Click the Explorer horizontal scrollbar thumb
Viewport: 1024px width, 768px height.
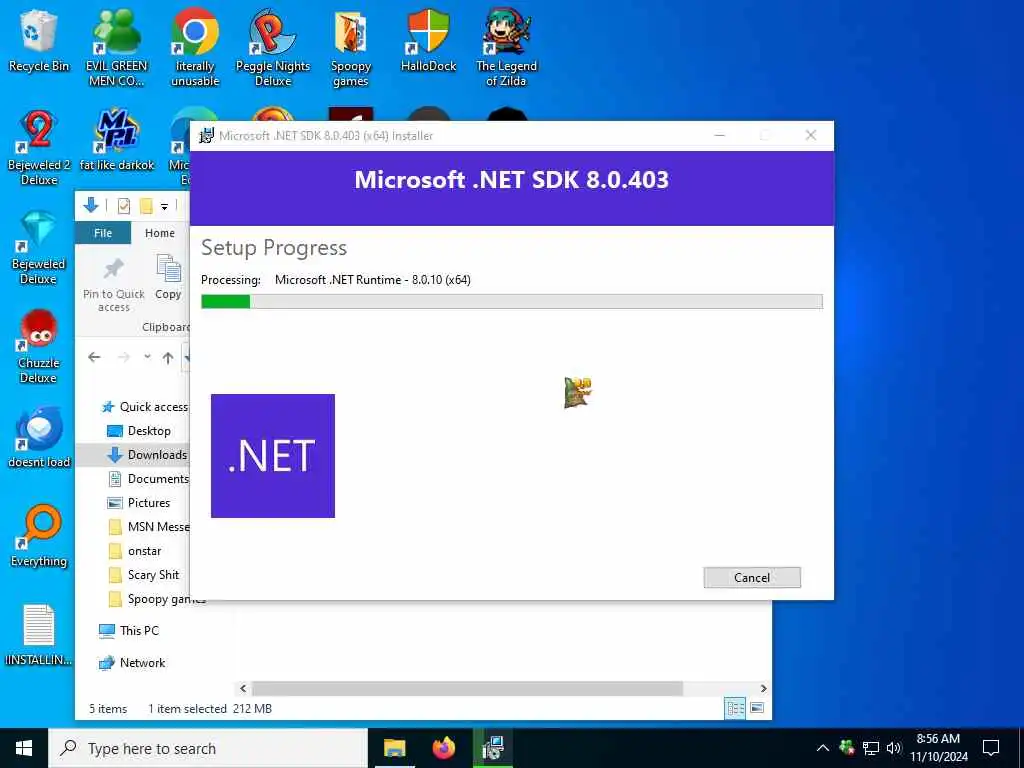468,688
